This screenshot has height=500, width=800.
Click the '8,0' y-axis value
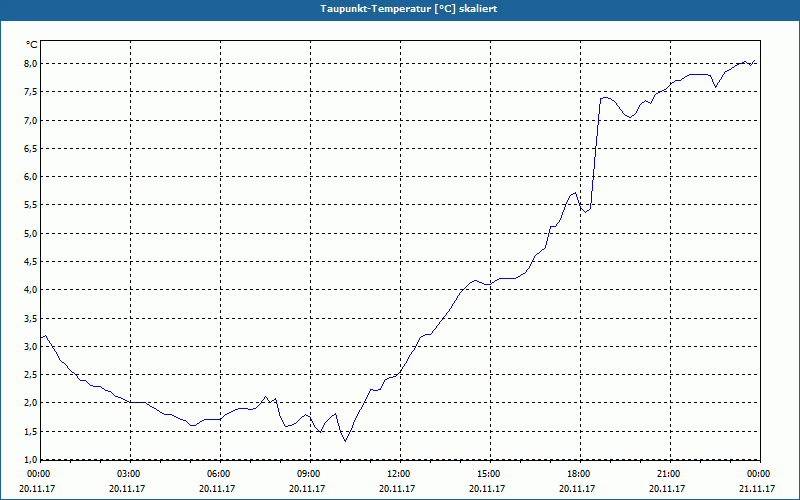[31, 64]
